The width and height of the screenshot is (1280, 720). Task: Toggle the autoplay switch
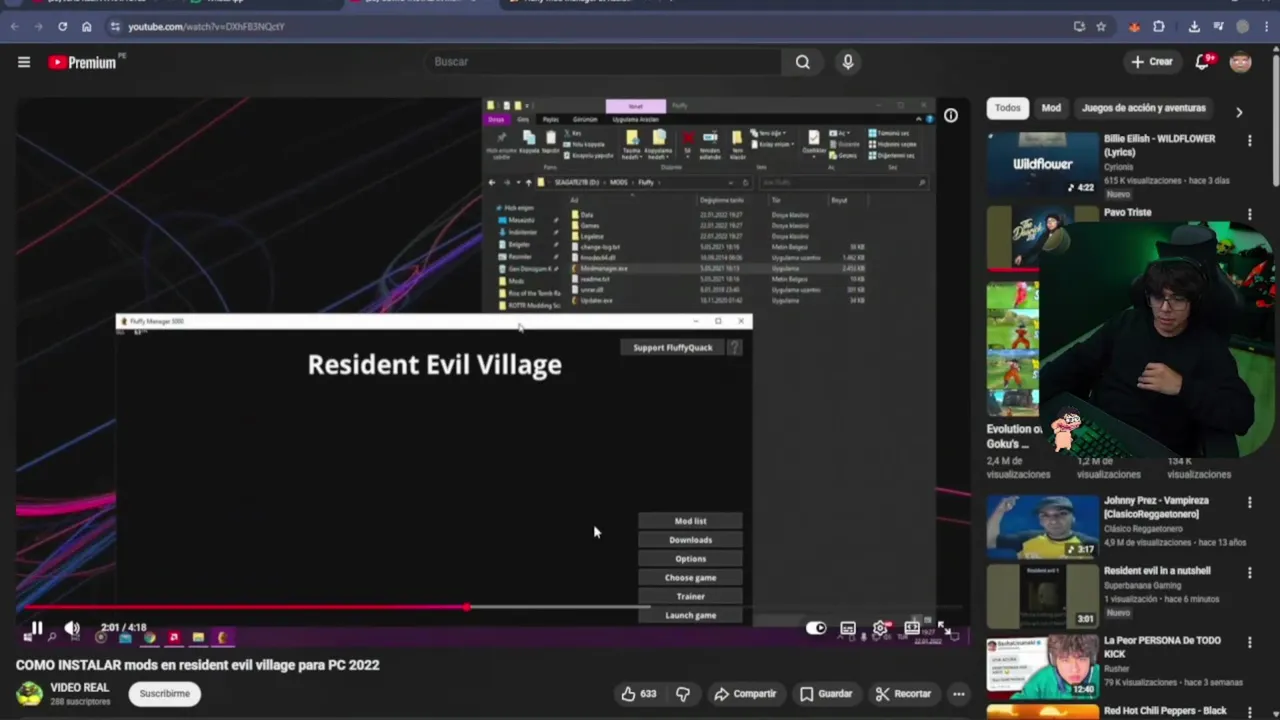tap(816, 628)
